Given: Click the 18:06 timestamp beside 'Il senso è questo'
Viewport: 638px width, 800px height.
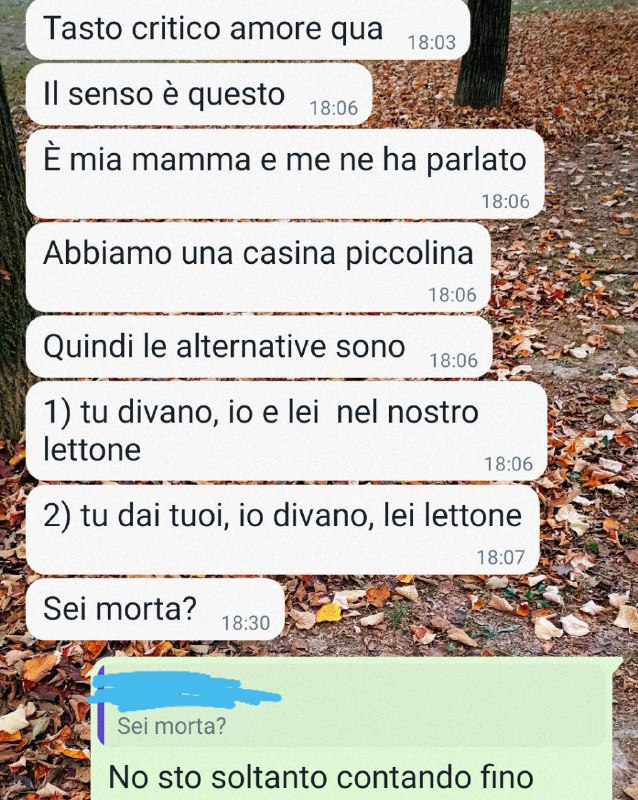Looking at the screenshot, I should (x=334, y=108).
